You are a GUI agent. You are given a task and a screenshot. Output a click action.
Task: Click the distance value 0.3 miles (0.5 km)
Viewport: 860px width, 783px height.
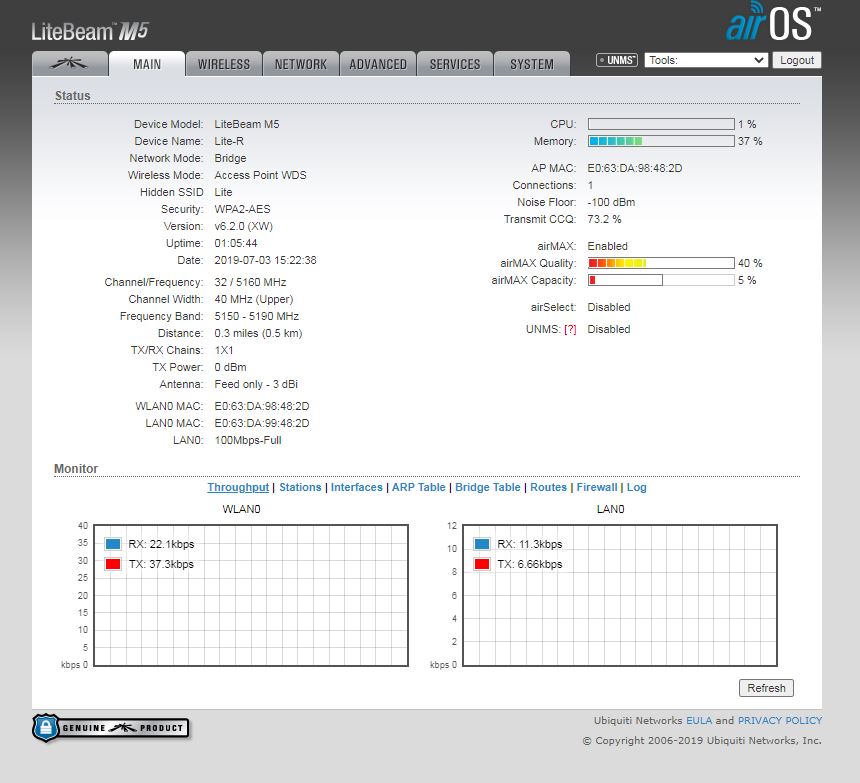click(x=258, y=333)
